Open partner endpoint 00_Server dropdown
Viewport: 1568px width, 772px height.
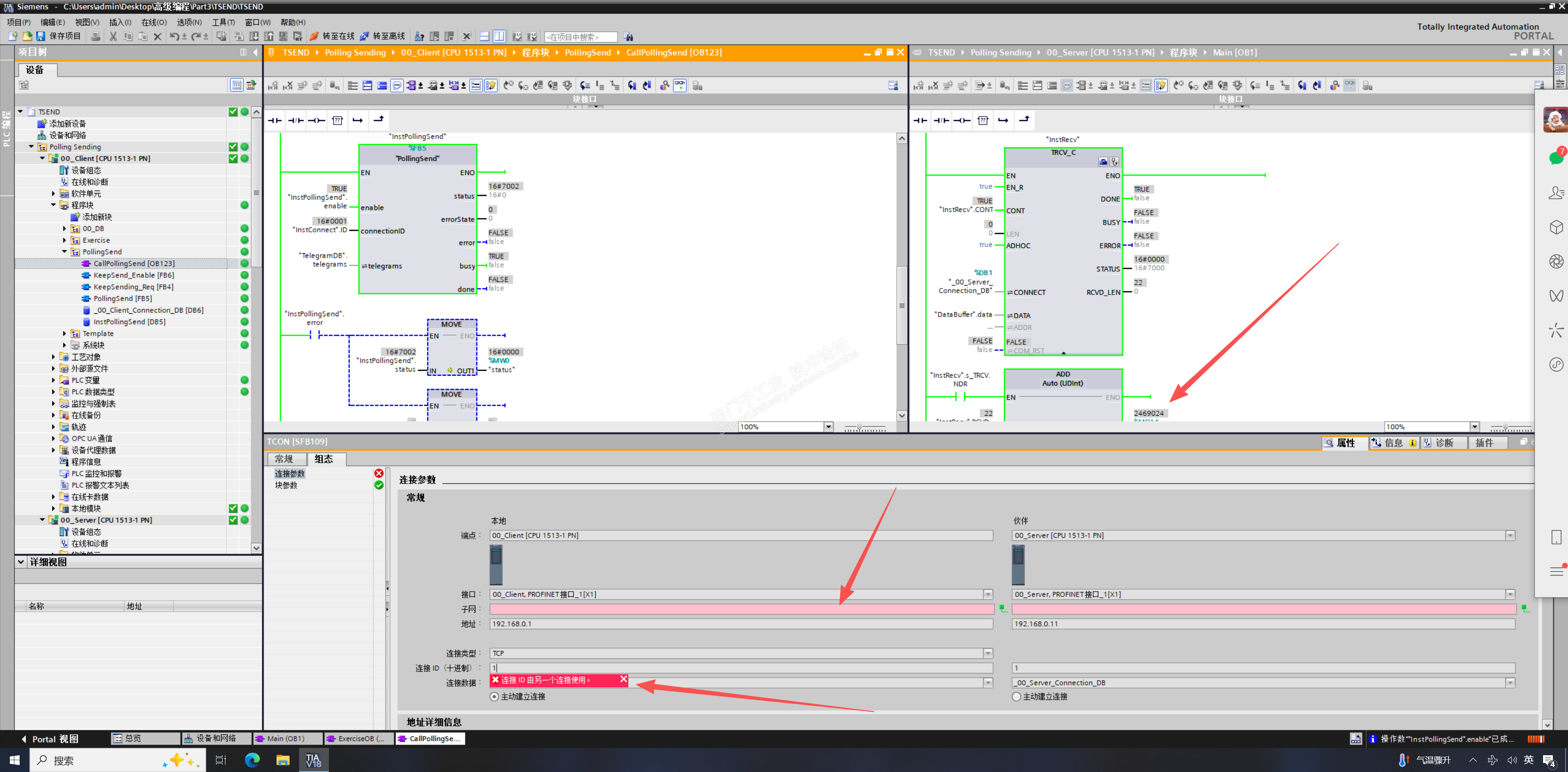(x=1510, y=536)
